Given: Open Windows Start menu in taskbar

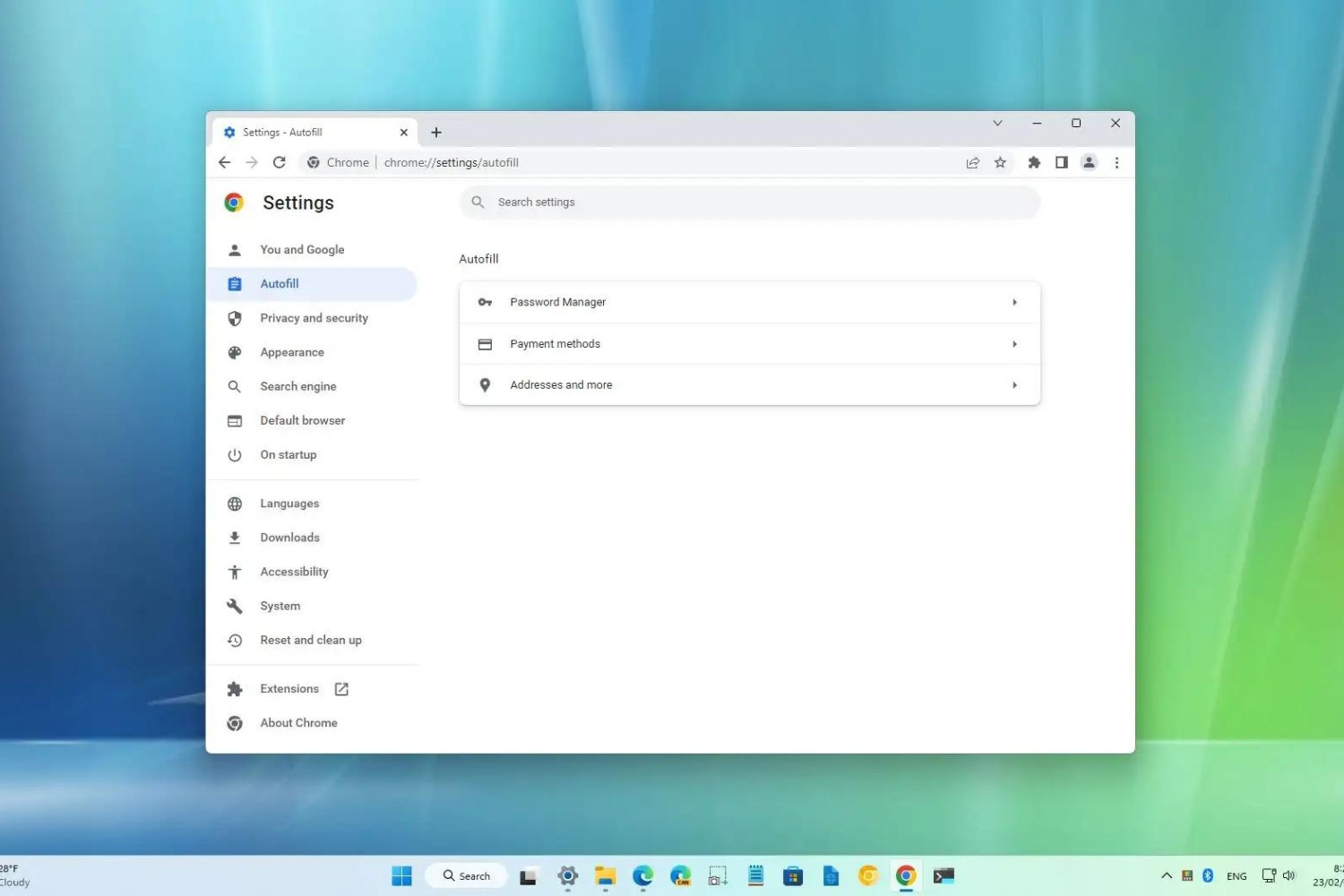Looking at the screenshot, I should click(401, 875).
